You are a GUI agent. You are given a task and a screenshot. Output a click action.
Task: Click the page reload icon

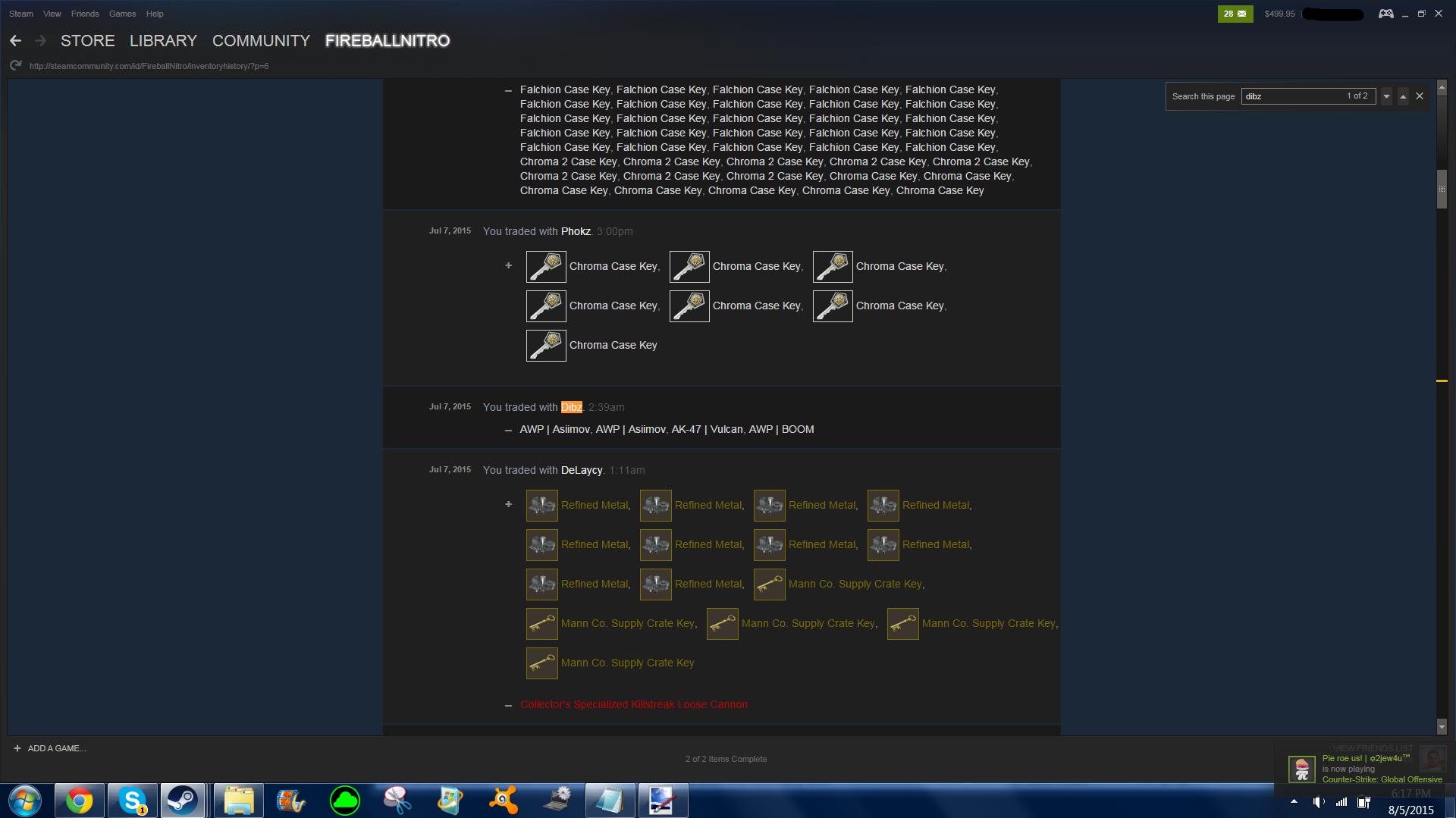15,66
